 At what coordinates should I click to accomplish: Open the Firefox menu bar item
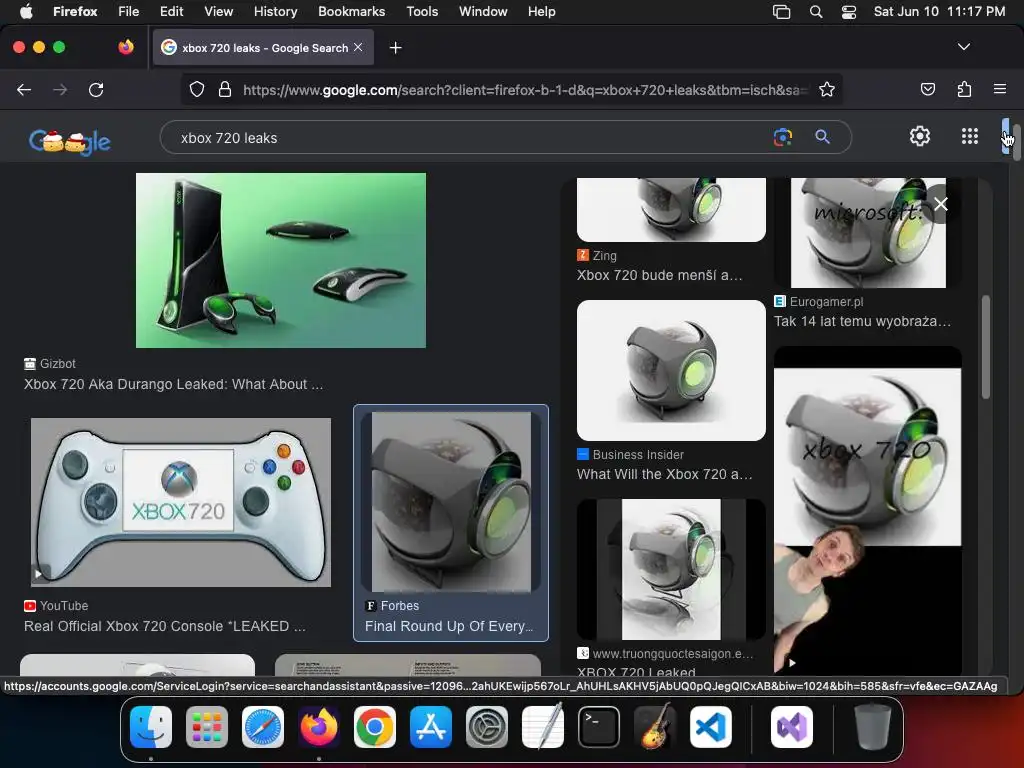(x=75, y=11)
